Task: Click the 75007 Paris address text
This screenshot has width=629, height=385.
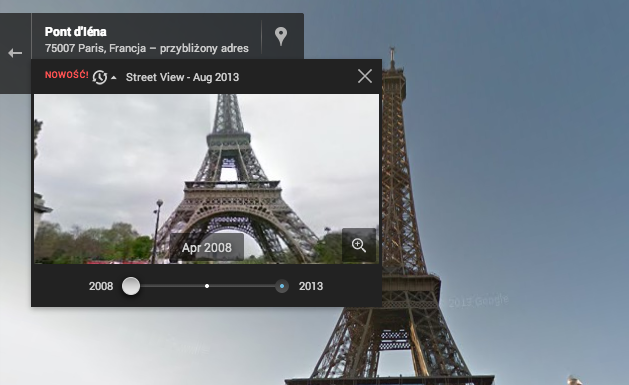Action: (x=146, y=49)
